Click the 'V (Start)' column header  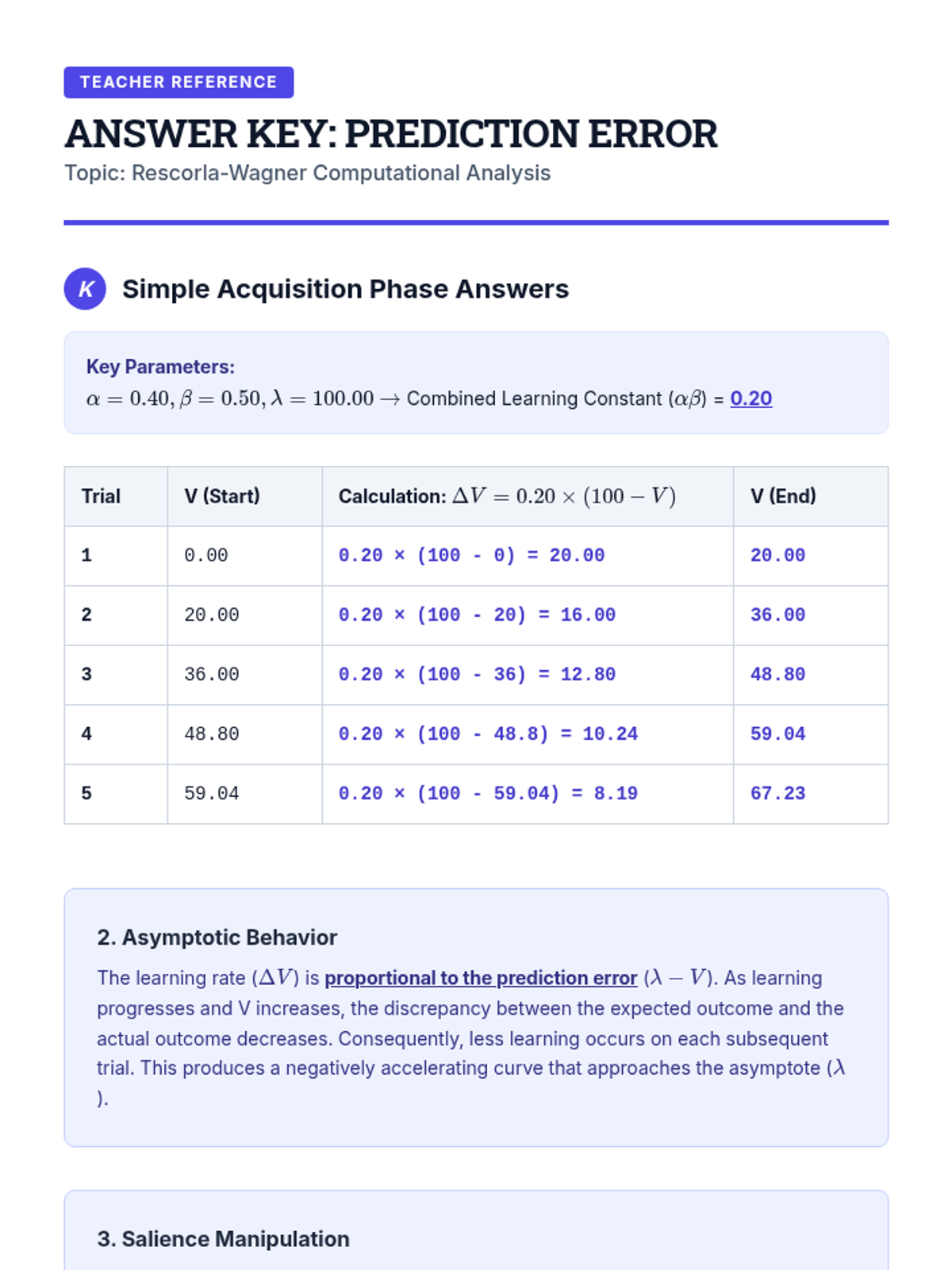pyautogui.click(x=222, y=496)
